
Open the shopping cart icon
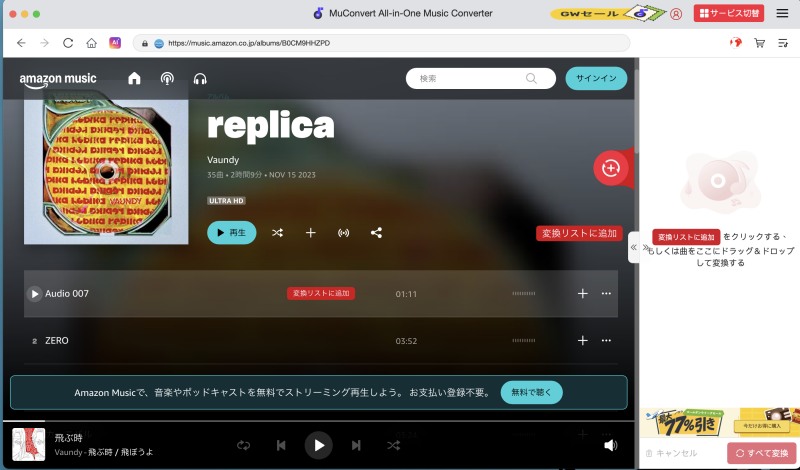759,43
